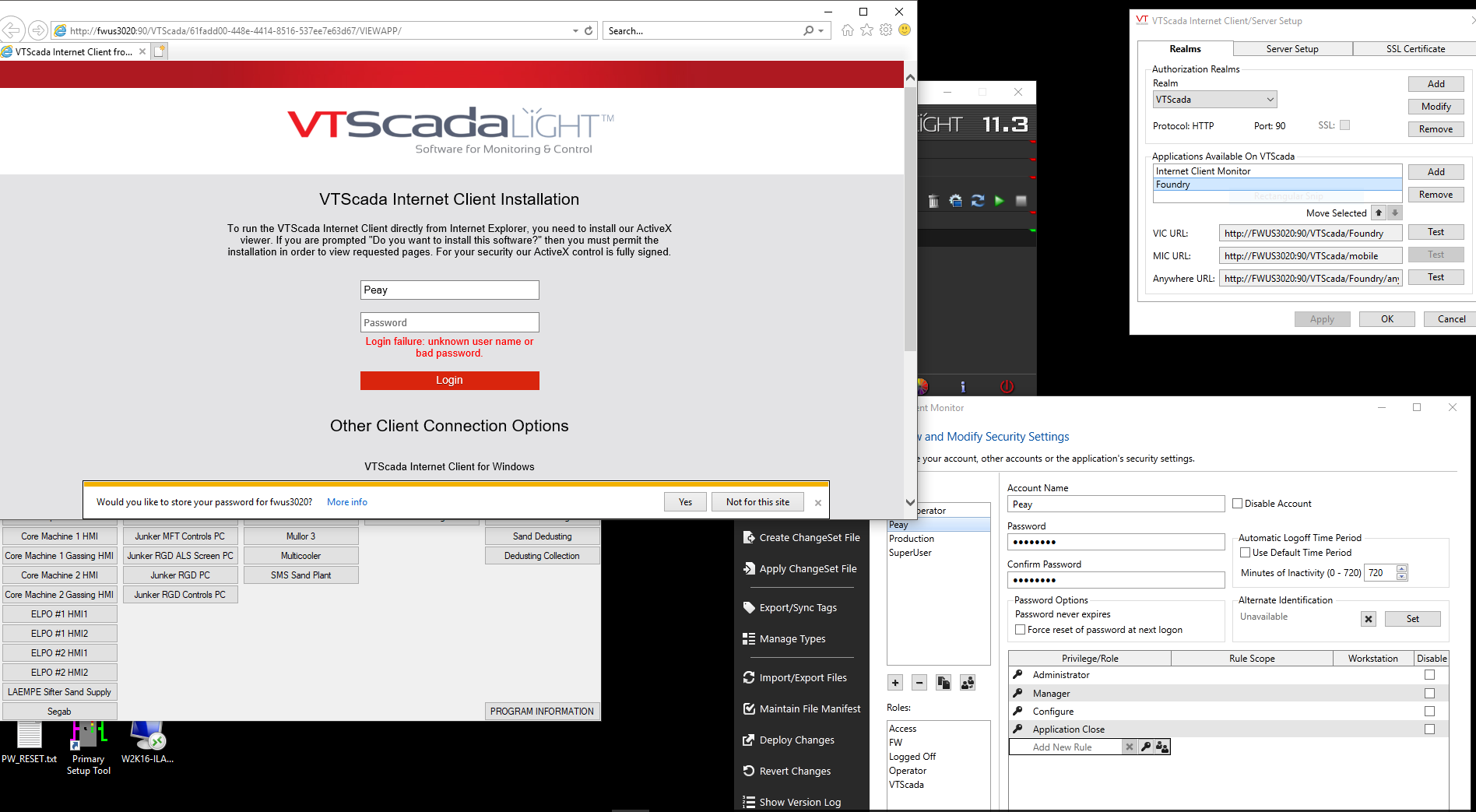
Task: Click Not for this site button
Action: 757,502
